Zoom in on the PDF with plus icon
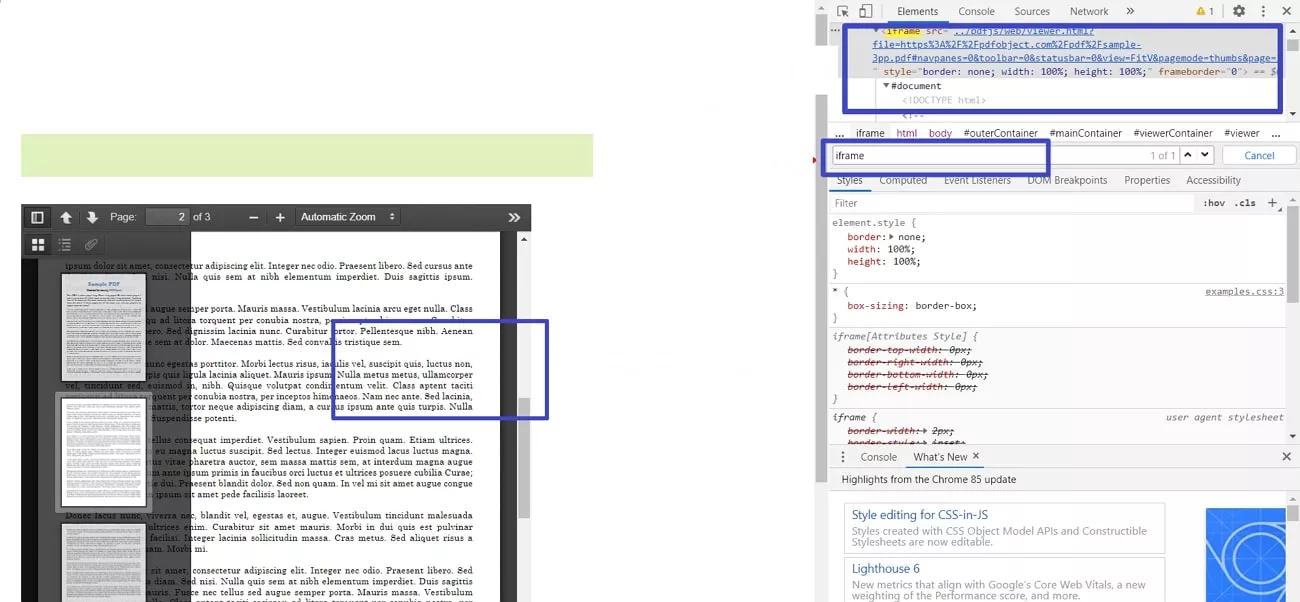 pyautogui.click(x=280, y=217)
